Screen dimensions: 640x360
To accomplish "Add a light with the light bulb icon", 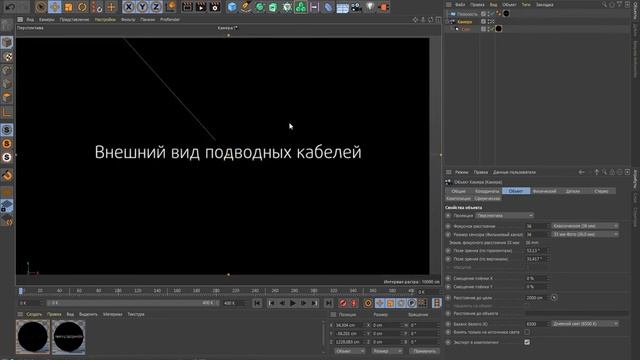I will tap(370, 7).
